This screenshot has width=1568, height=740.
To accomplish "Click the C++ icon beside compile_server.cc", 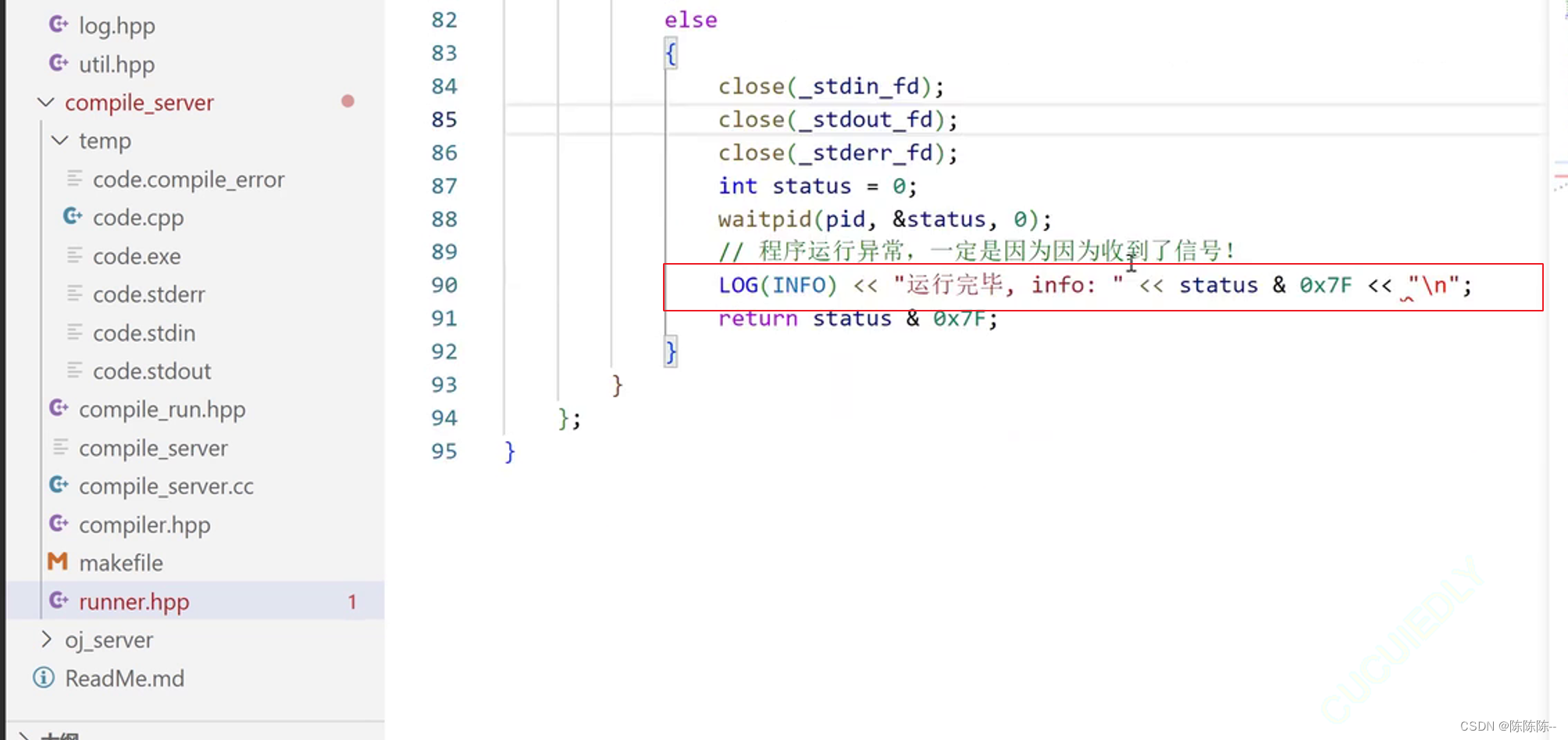I will tap(59, 486).
